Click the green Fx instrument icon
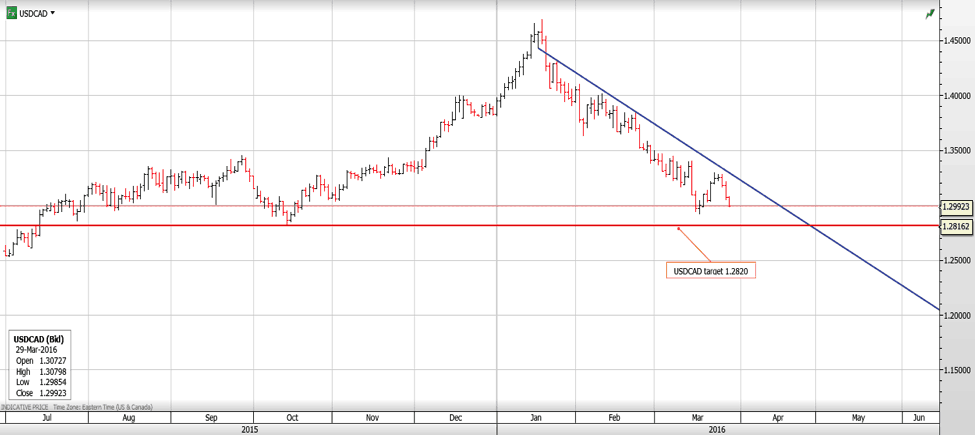The image size is (975, 435). [11, 13]
